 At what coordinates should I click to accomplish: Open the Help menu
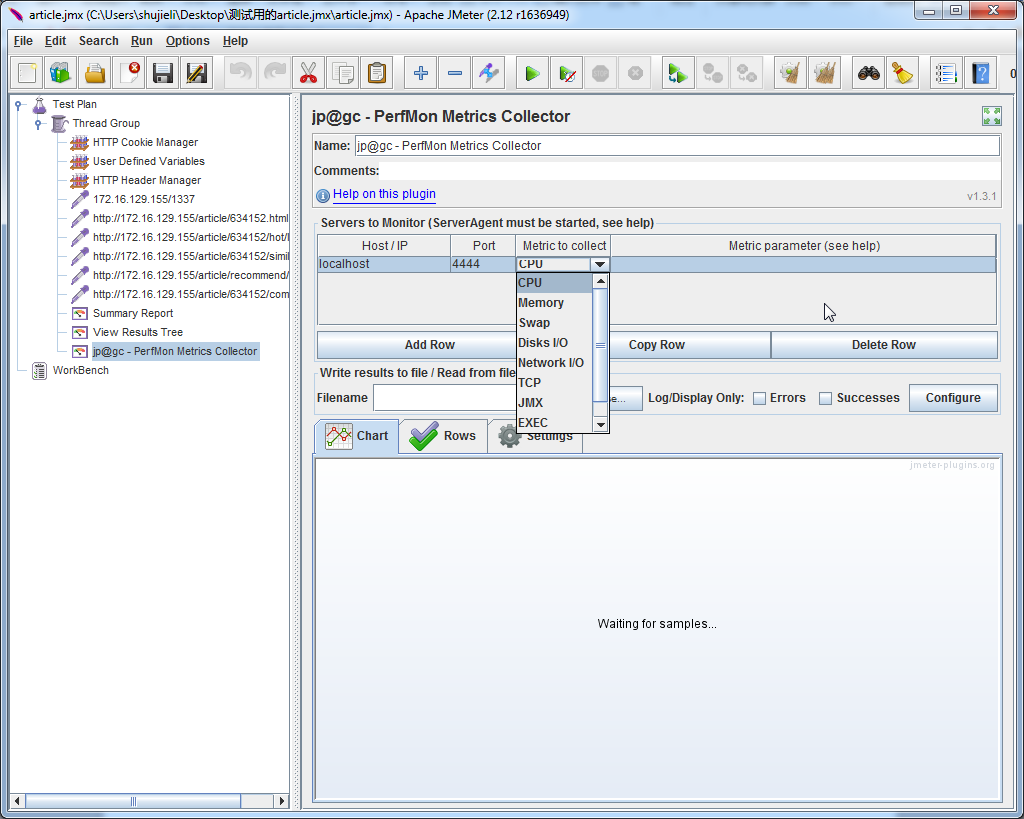coord(235,40)
